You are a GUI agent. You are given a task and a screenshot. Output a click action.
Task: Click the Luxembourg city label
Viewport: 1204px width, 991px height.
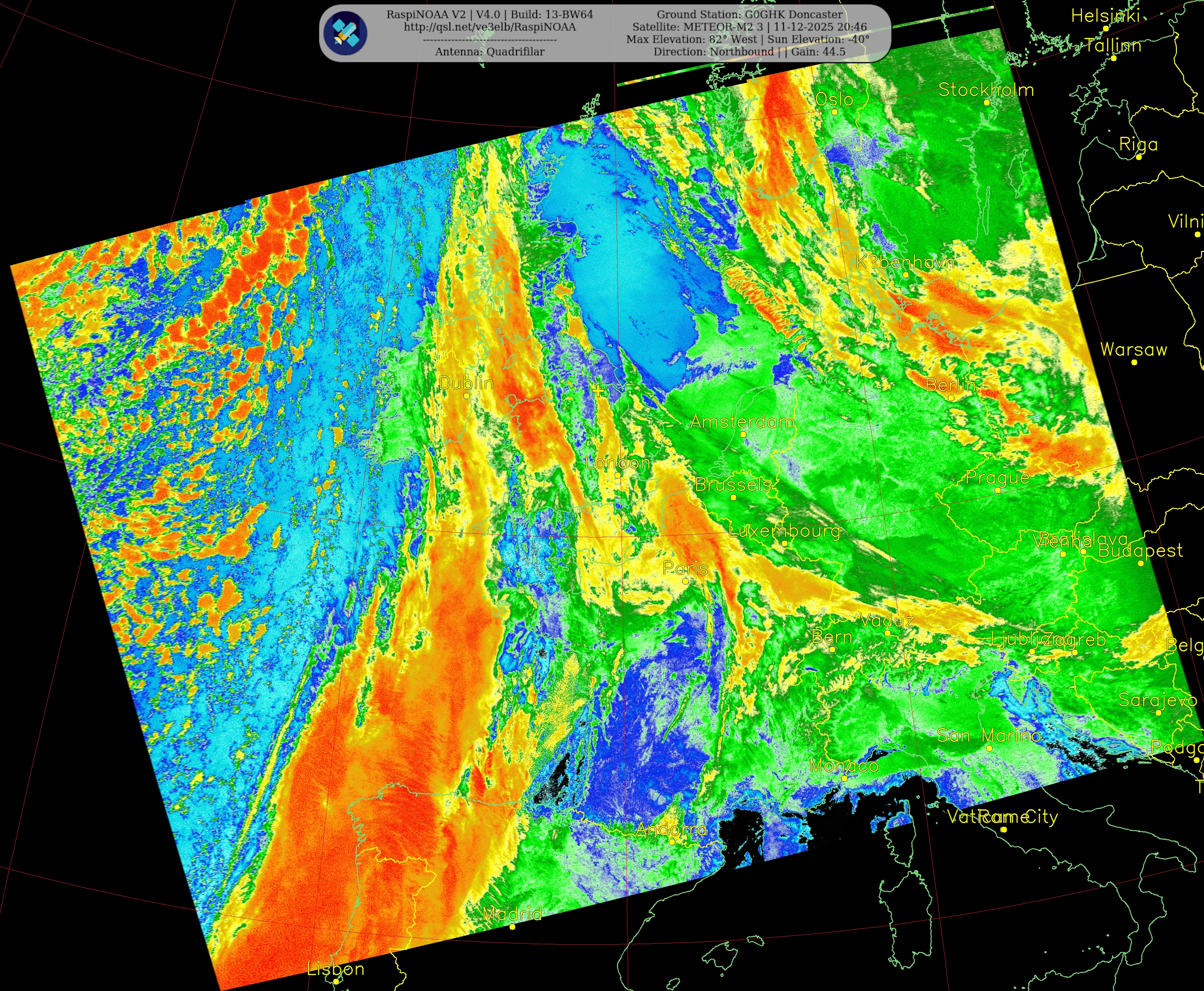pos(784,531)
